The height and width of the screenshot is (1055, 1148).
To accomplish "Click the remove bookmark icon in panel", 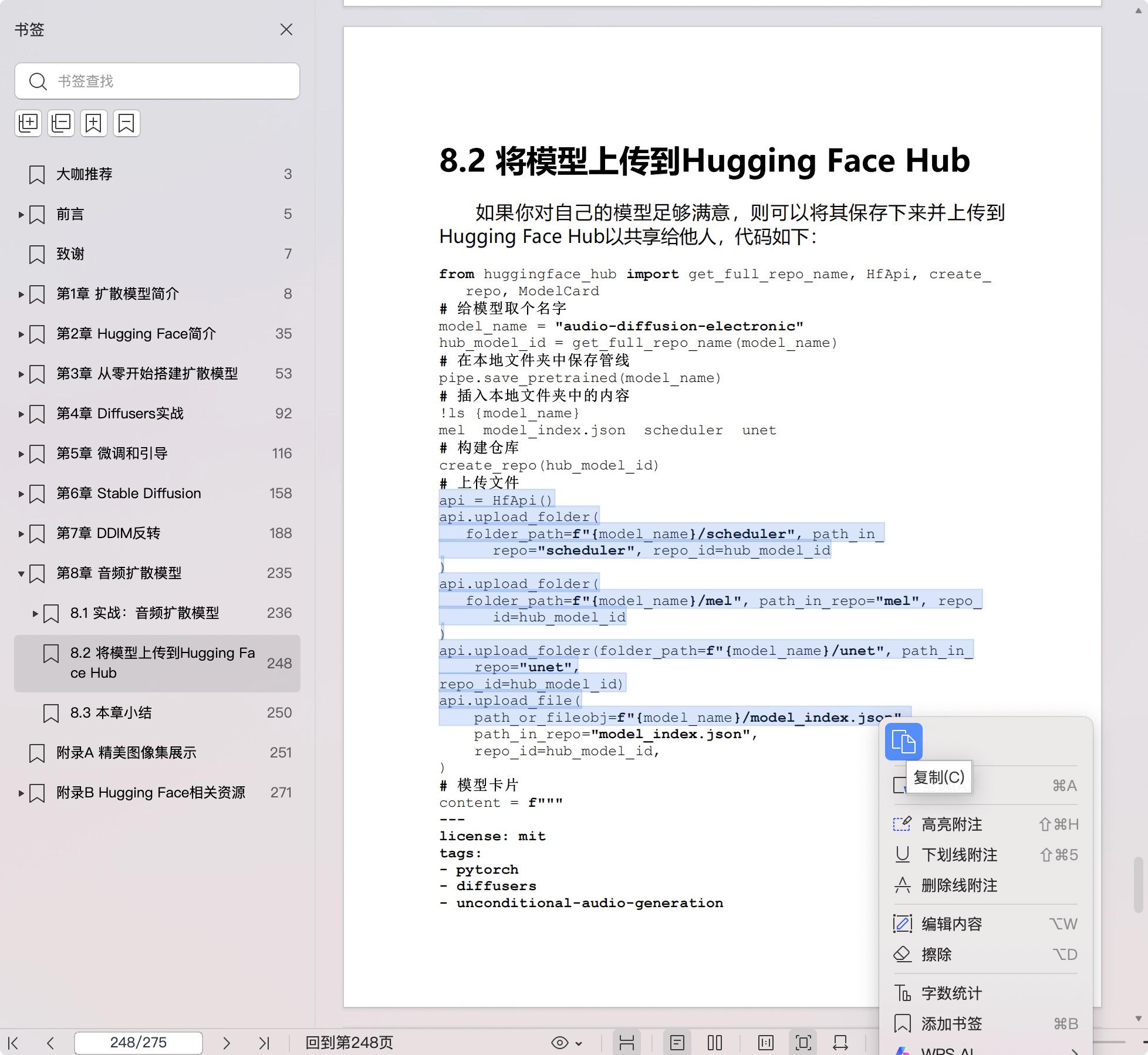I will (x=127, y=123).
